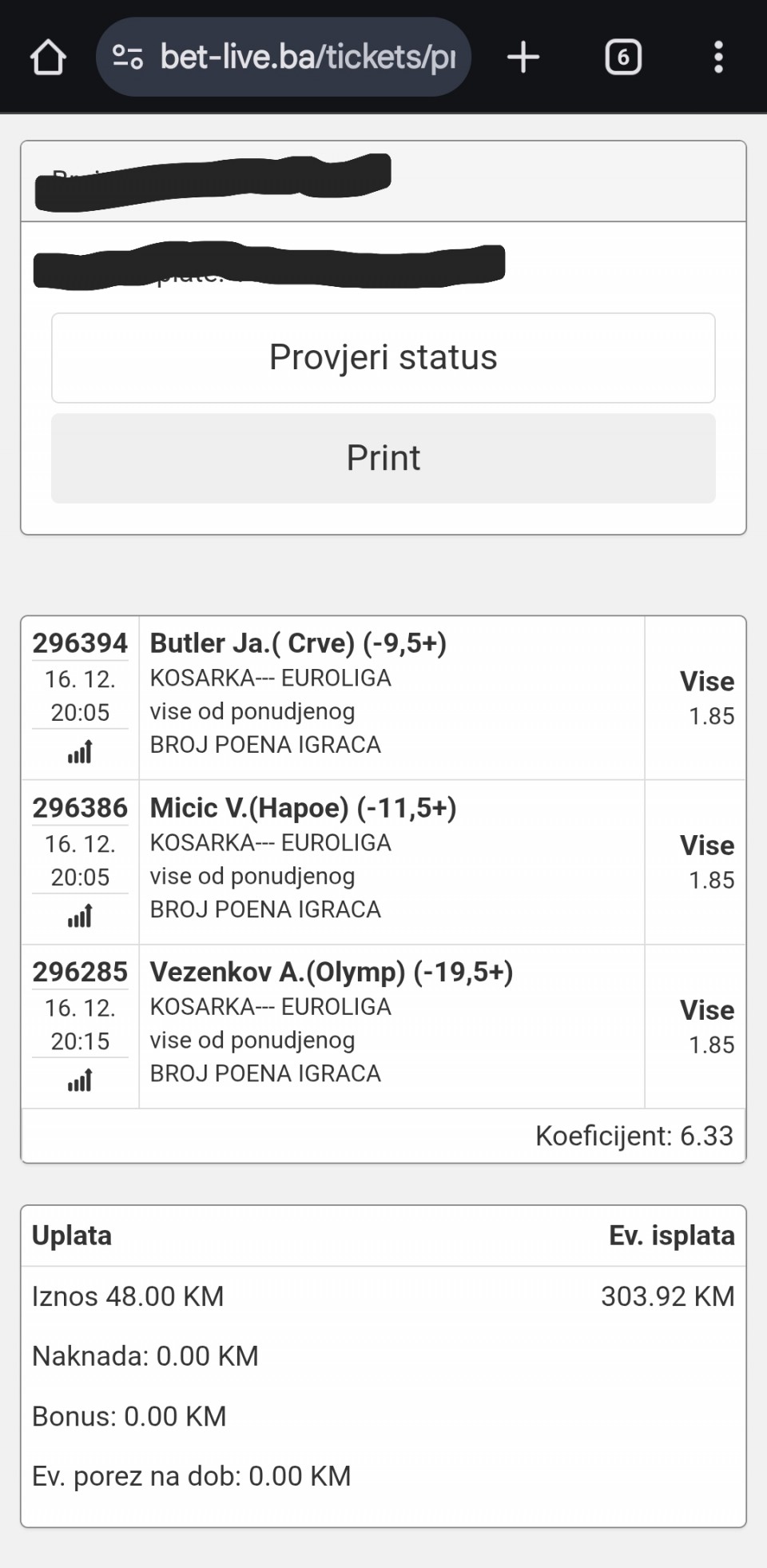Viewport: 767px width, 1568px height.
Task: Click the Provjeri status button
Action: point(383,357)
